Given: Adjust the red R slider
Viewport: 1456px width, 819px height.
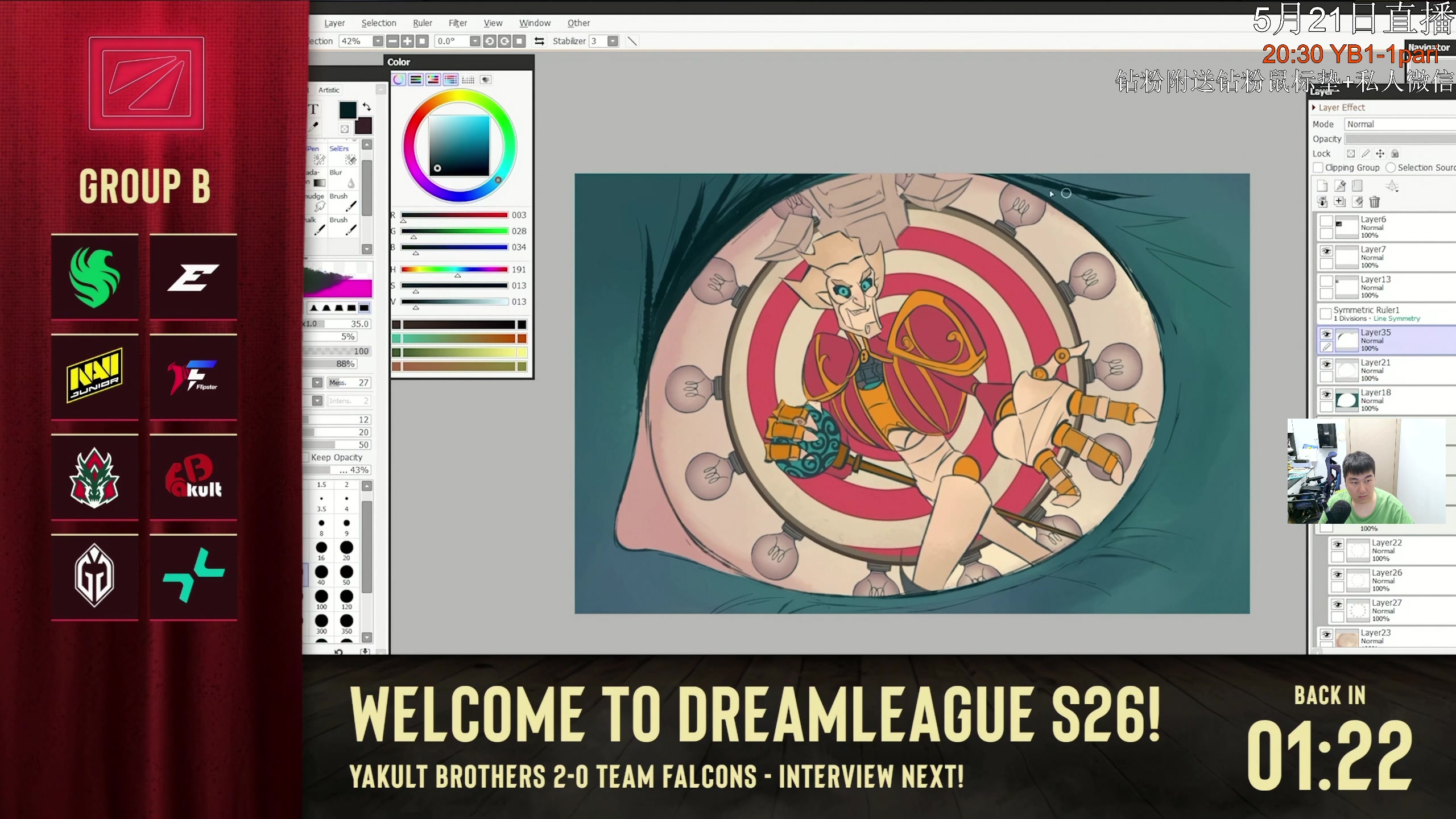Looking at the screenshot, I should pyautogui.click(x=454, y=215).
